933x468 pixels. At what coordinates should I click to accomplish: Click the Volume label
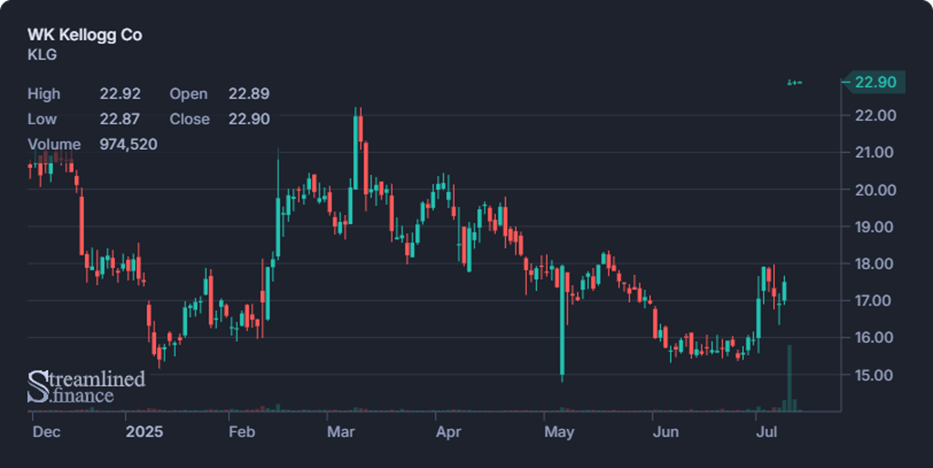(54, 145)
